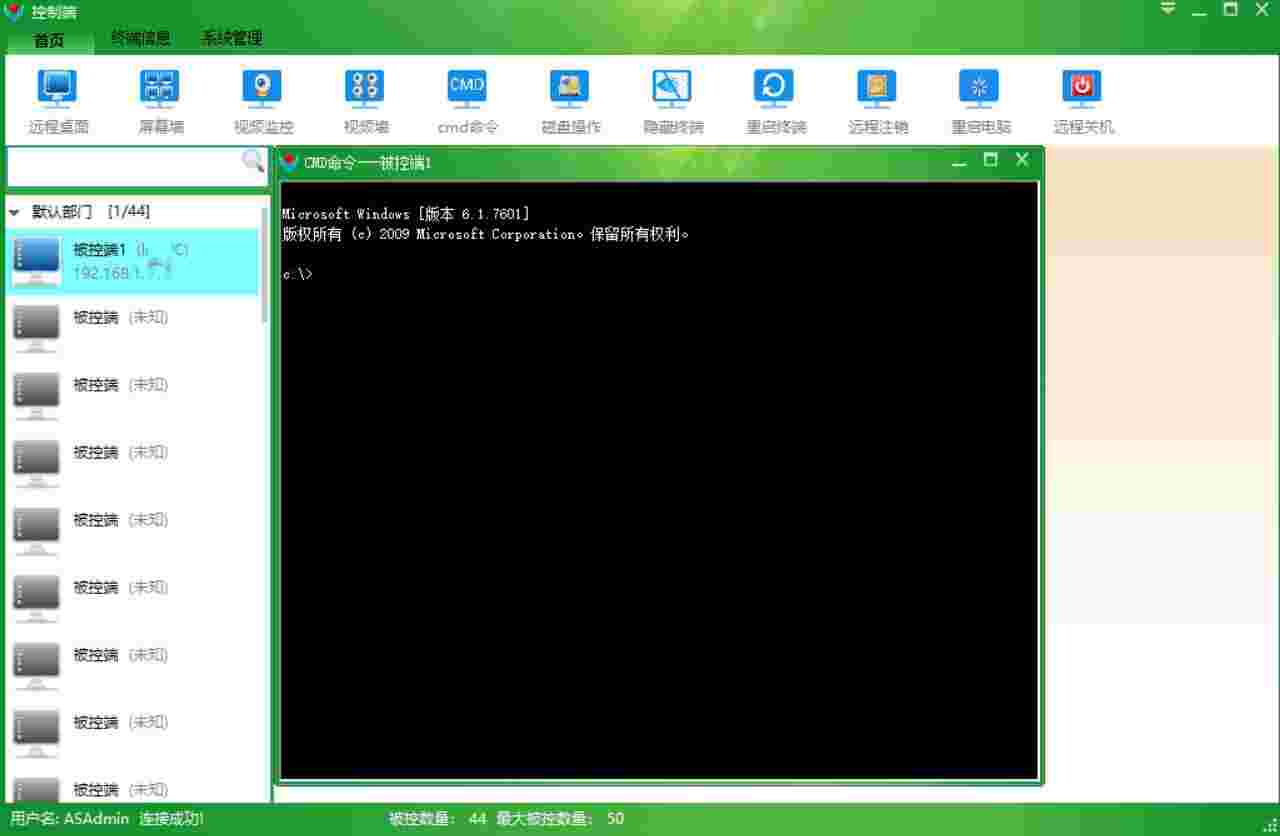The width and height of the screenshot is (1280, 836).
Task: Click the device list vertical scrollbar
Action: pos(265,265)
